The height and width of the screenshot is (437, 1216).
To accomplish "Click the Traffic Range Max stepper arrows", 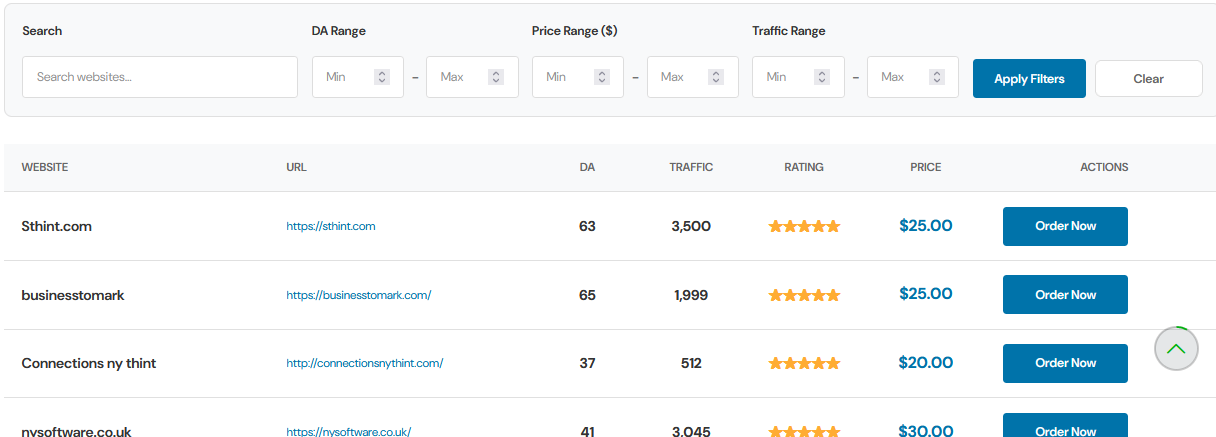I will (936, 77).
